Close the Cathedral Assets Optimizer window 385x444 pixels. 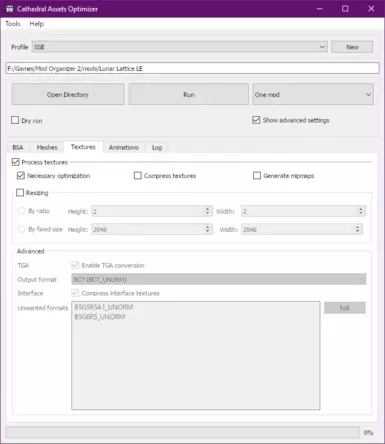(371, 9)
